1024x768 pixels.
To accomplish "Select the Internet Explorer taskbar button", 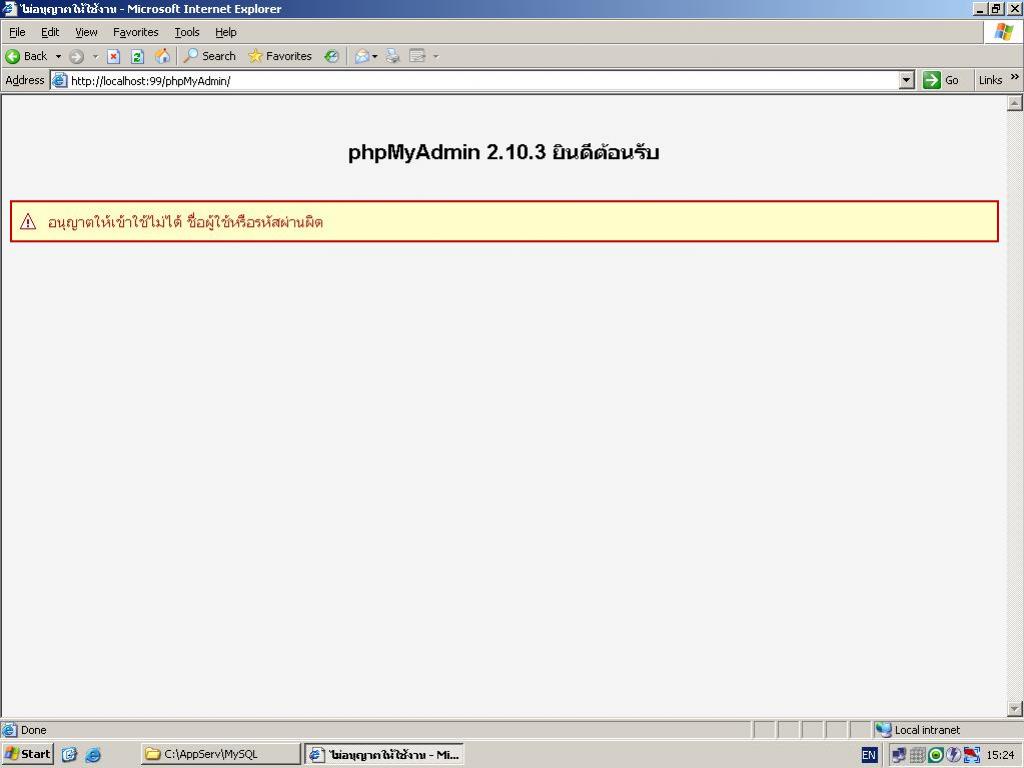I will point(384,754).
